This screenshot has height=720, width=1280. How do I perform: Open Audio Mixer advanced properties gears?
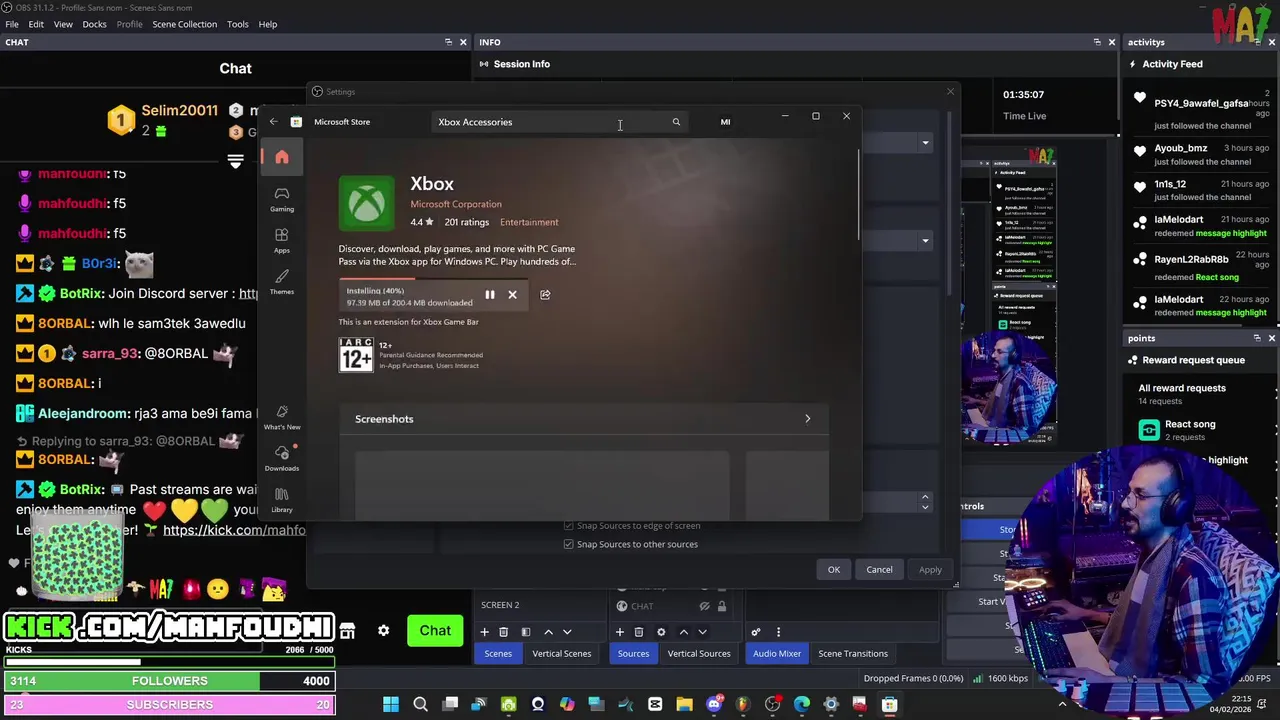(756, 632)
